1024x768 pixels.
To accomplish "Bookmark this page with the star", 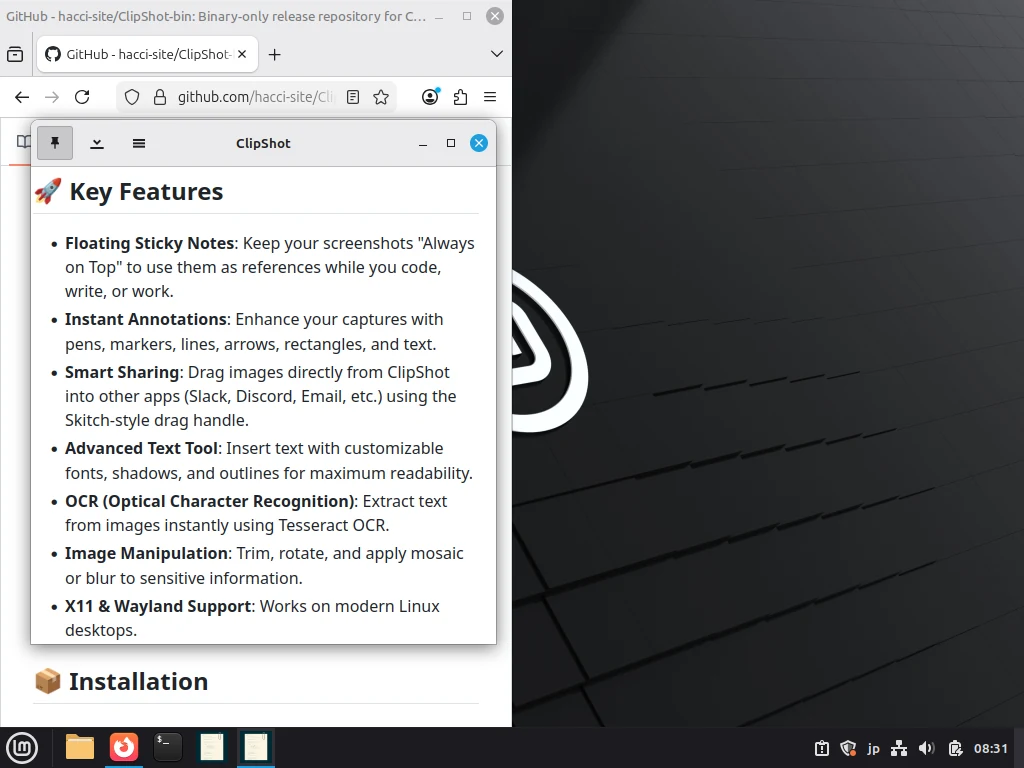I will point(381,97).
